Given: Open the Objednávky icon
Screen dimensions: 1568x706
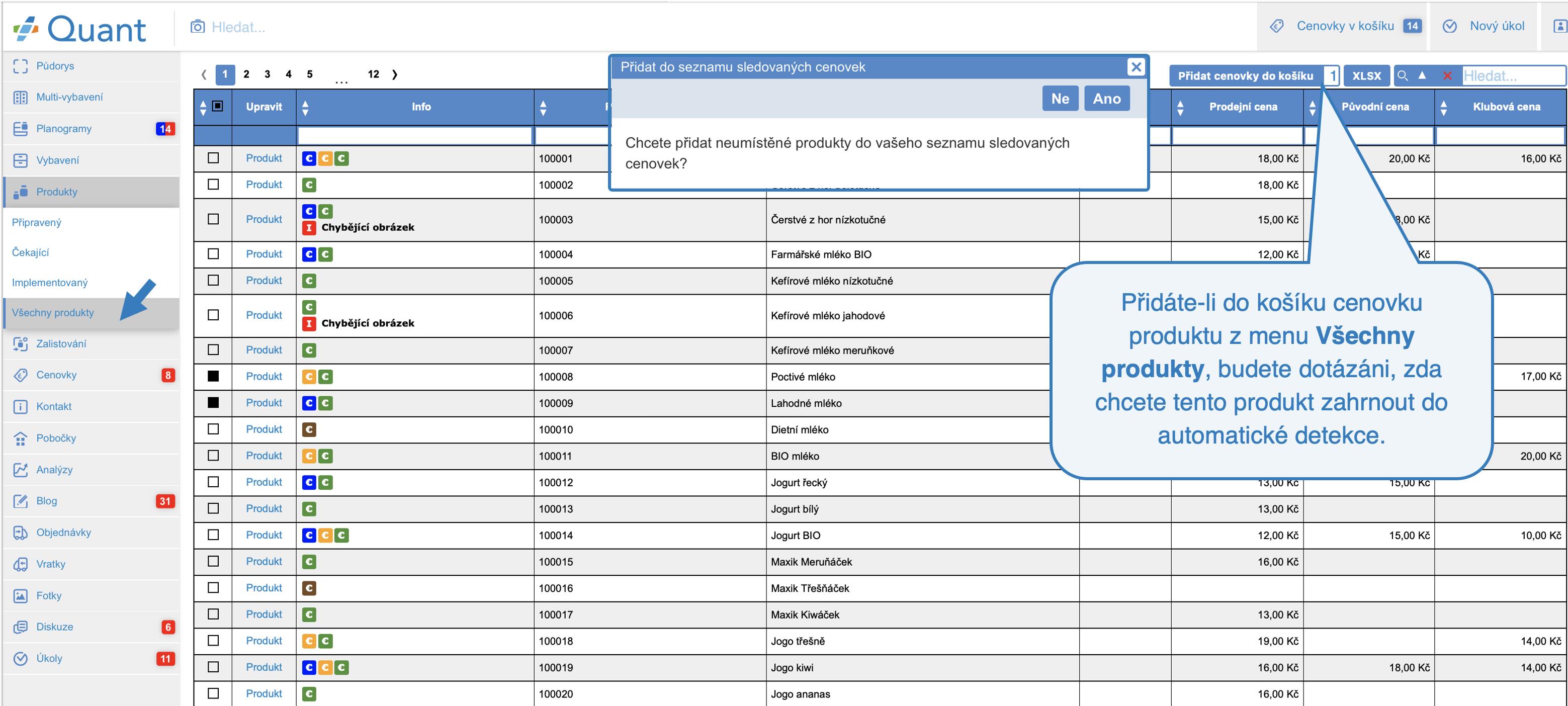Looking at the screenshot, I should click(20, 533).
